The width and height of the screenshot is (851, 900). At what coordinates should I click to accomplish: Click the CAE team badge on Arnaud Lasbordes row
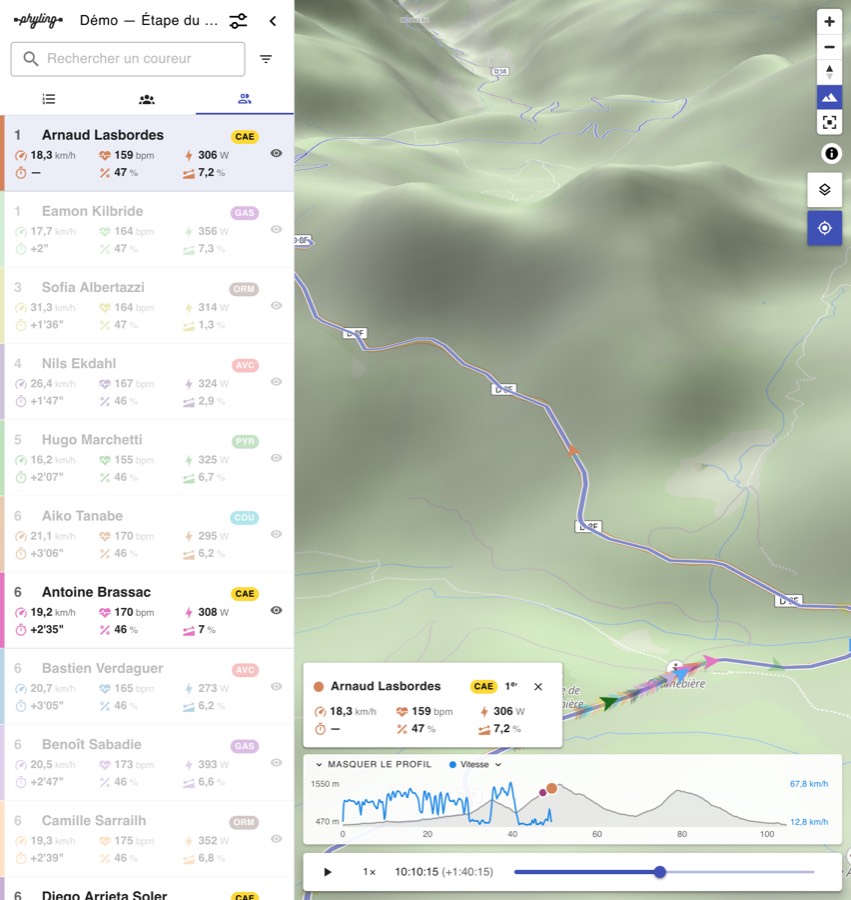[244, 137]
